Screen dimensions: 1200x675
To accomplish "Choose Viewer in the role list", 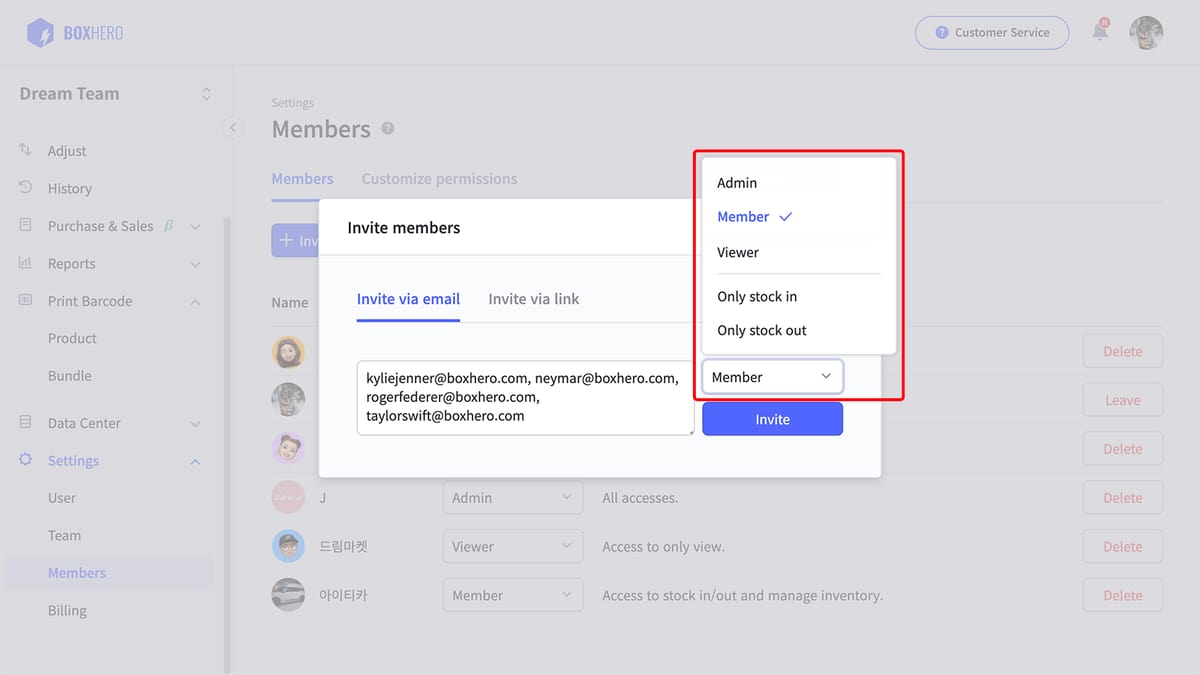I will [738, 252].
